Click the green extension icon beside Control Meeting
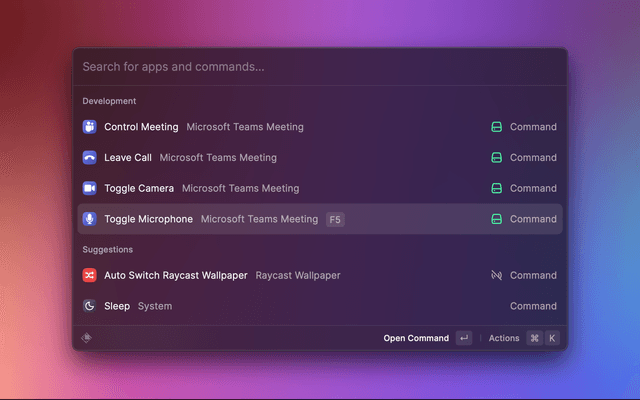Viewport: 640px width, 400px height. (495, 127)
